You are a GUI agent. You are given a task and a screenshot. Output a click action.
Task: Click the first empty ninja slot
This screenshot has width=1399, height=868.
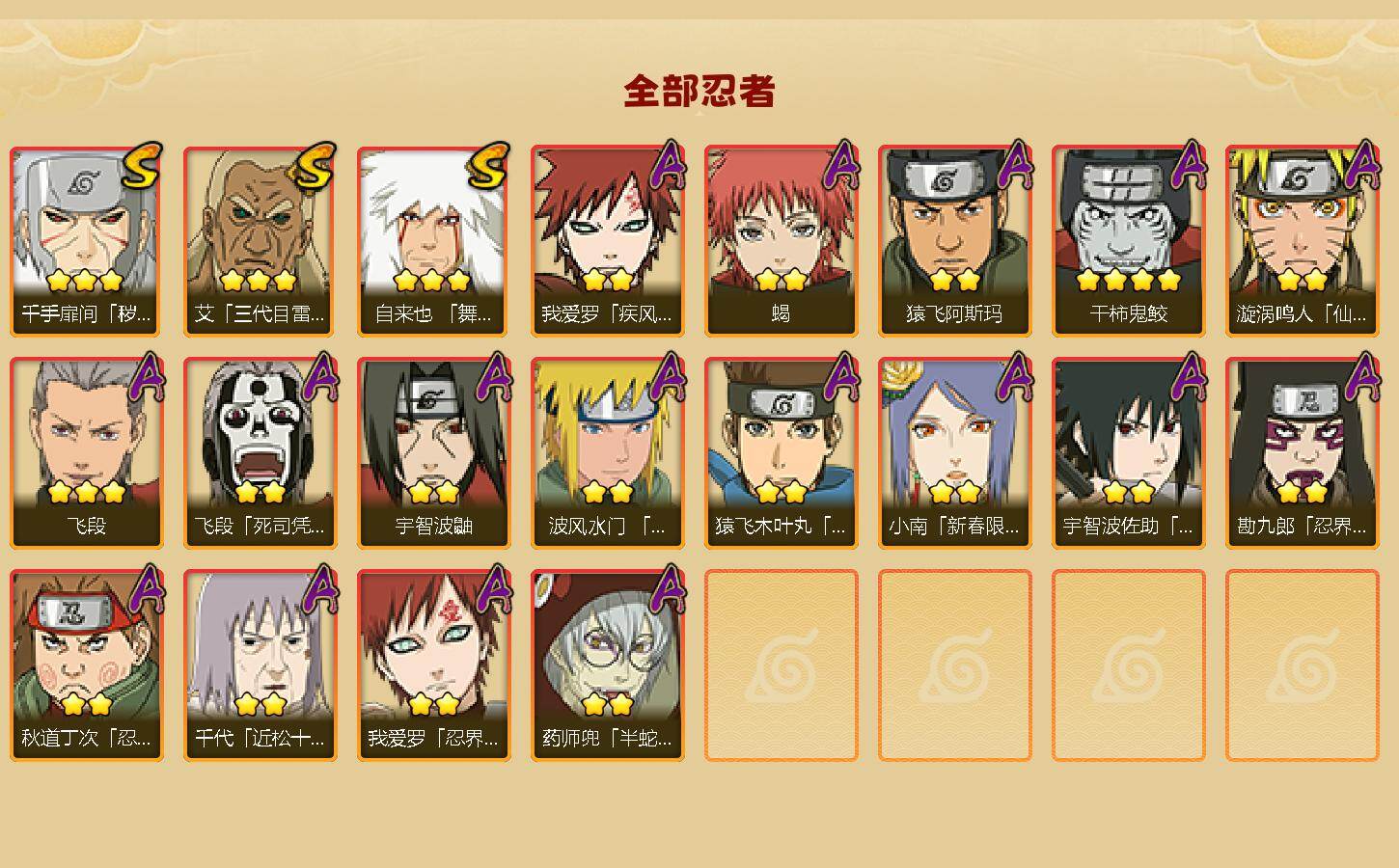[782, 665]
